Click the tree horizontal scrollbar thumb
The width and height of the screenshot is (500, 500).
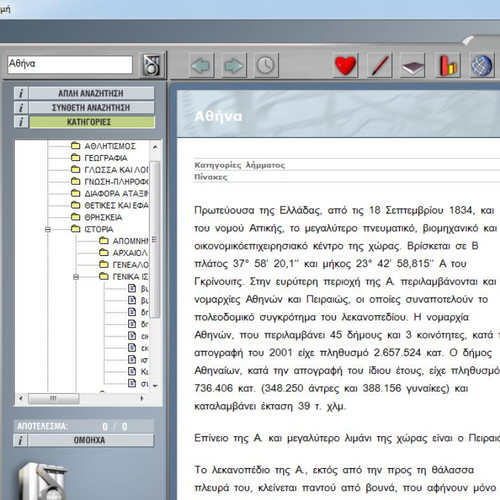point(53,398)
